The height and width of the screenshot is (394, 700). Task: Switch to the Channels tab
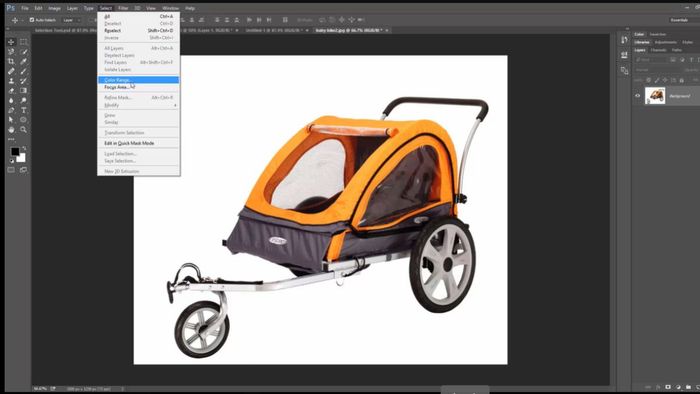[658, 50]
